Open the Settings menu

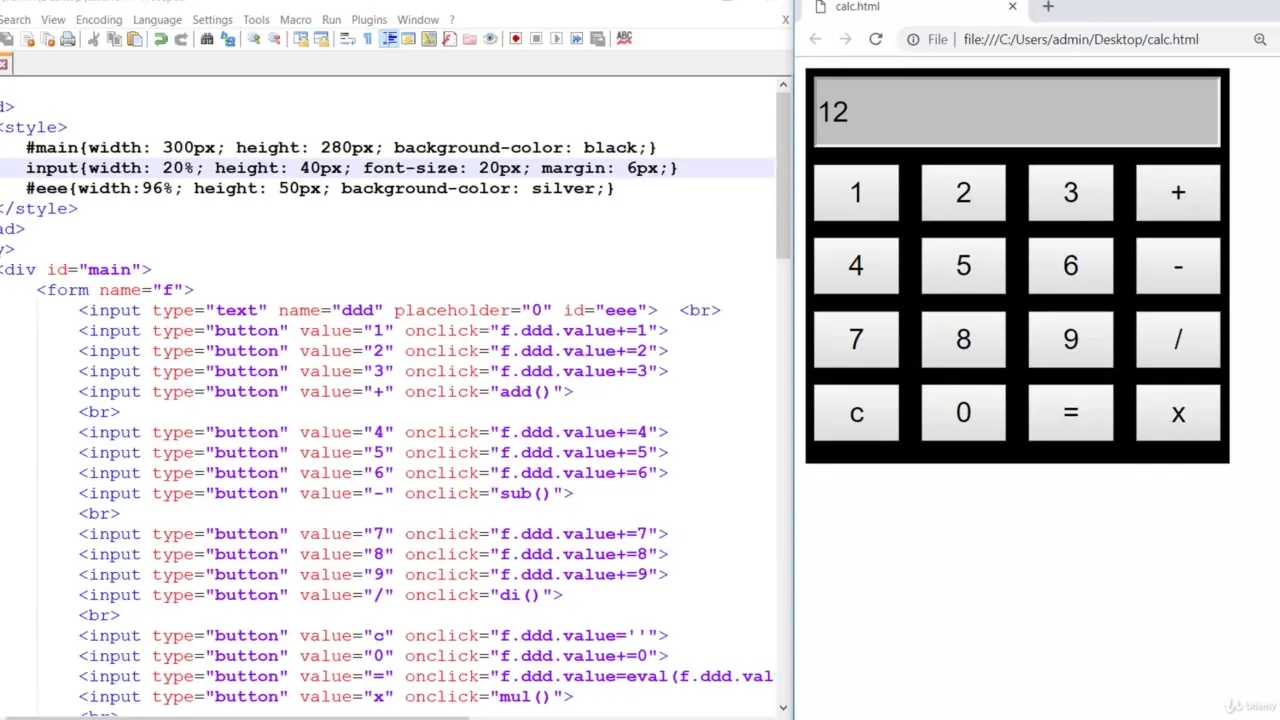[x=212, y=19]
